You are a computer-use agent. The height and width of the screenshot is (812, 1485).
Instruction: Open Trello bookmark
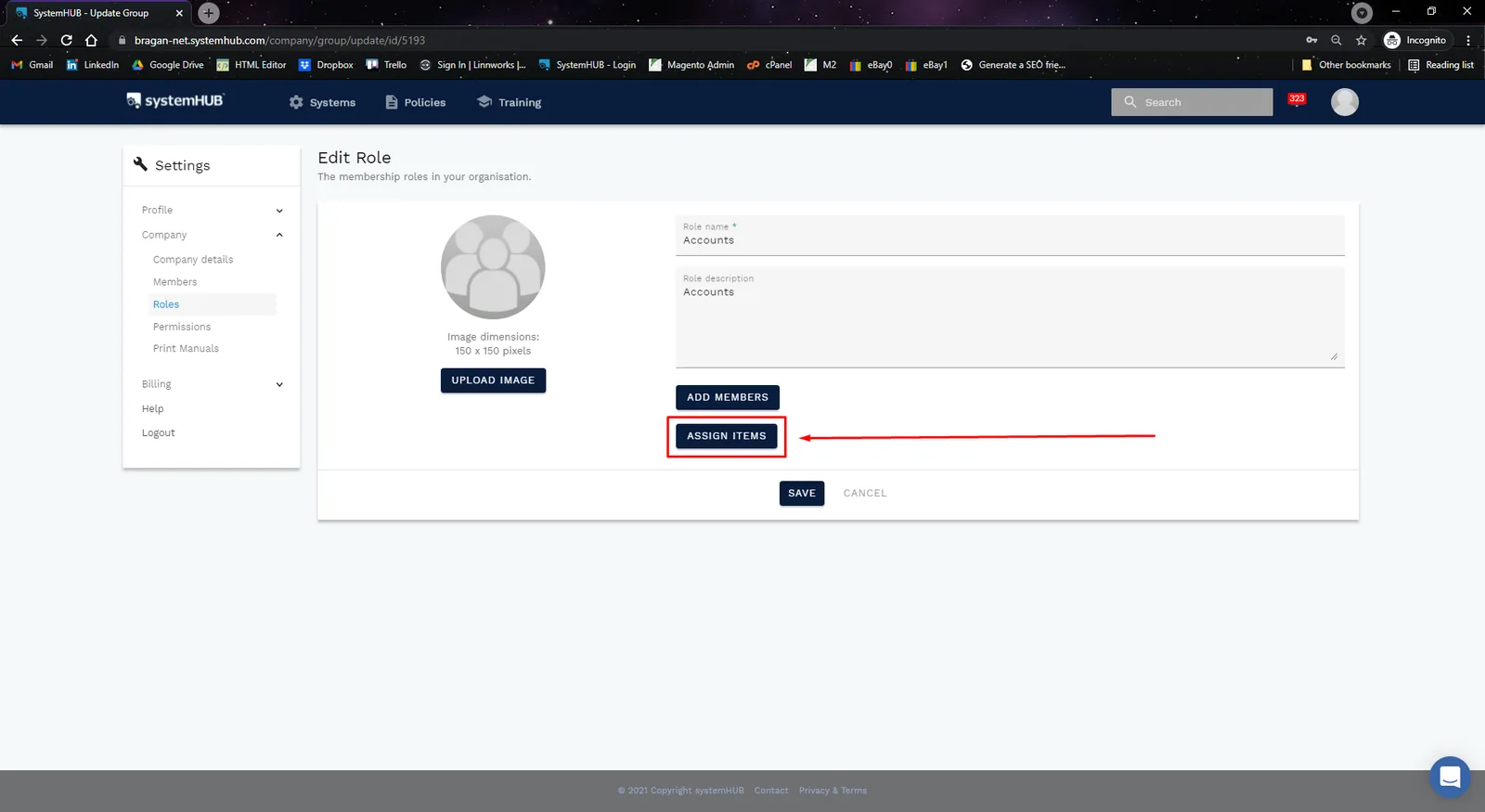point(386,65)
